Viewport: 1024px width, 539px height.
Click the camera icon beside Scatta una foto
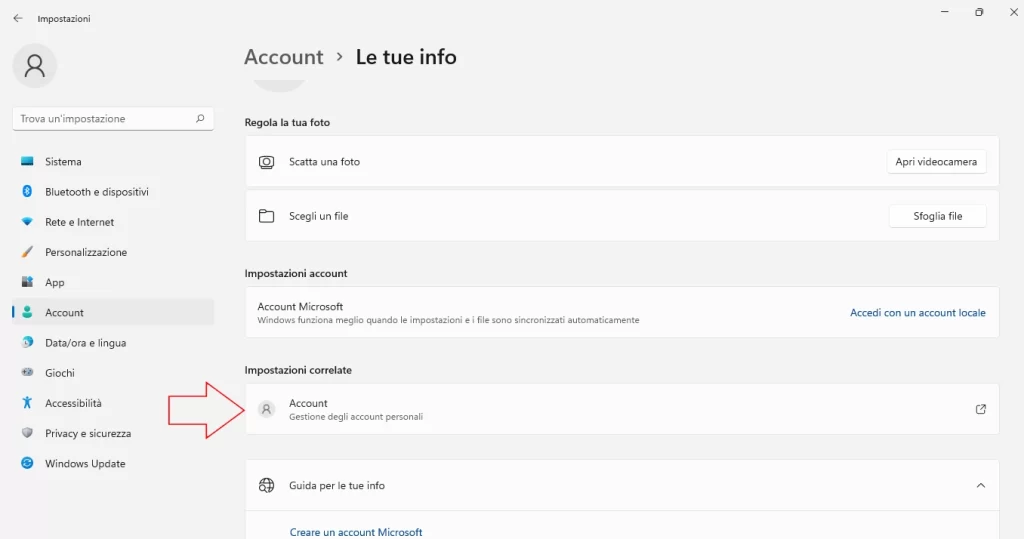point(266,162)
